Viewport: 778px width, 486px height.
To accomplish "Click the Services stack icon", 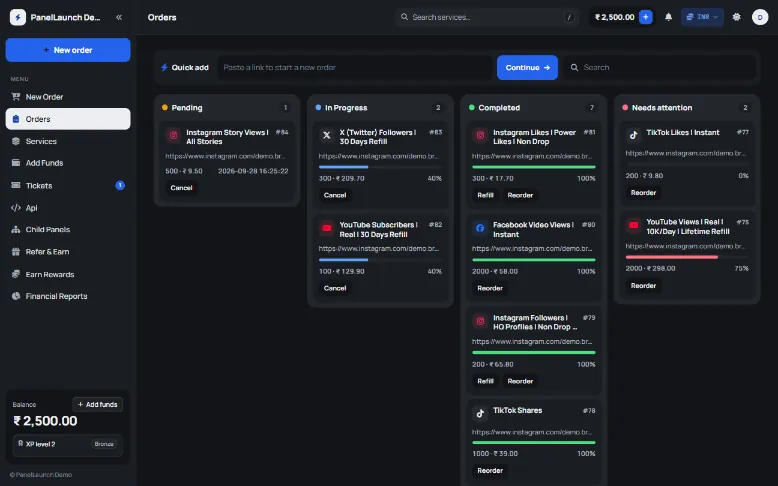I will click(x=16, y=141).
